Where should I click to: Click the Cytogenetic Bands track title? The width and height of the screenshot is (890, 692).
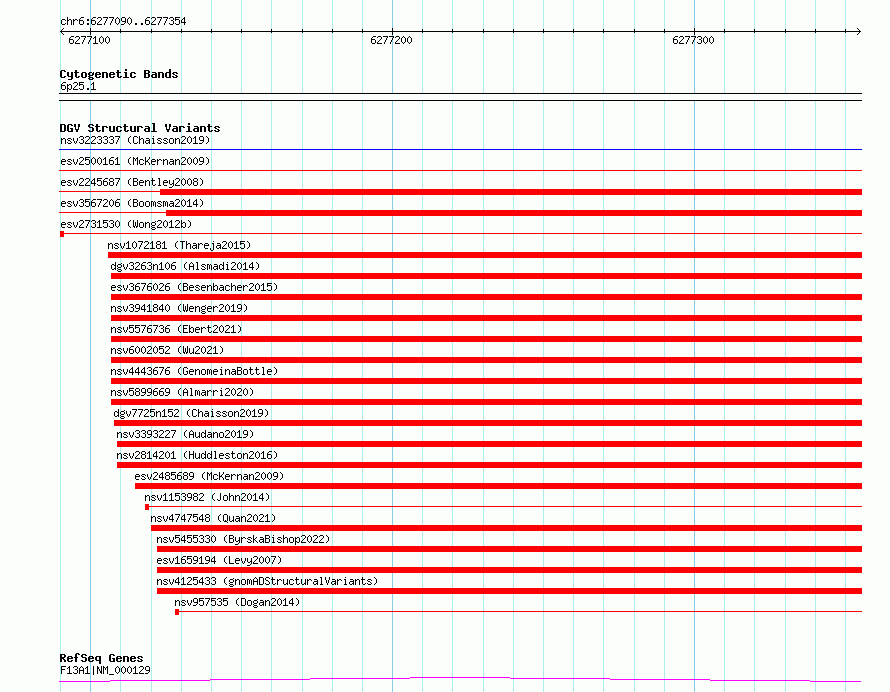[119, 74]
